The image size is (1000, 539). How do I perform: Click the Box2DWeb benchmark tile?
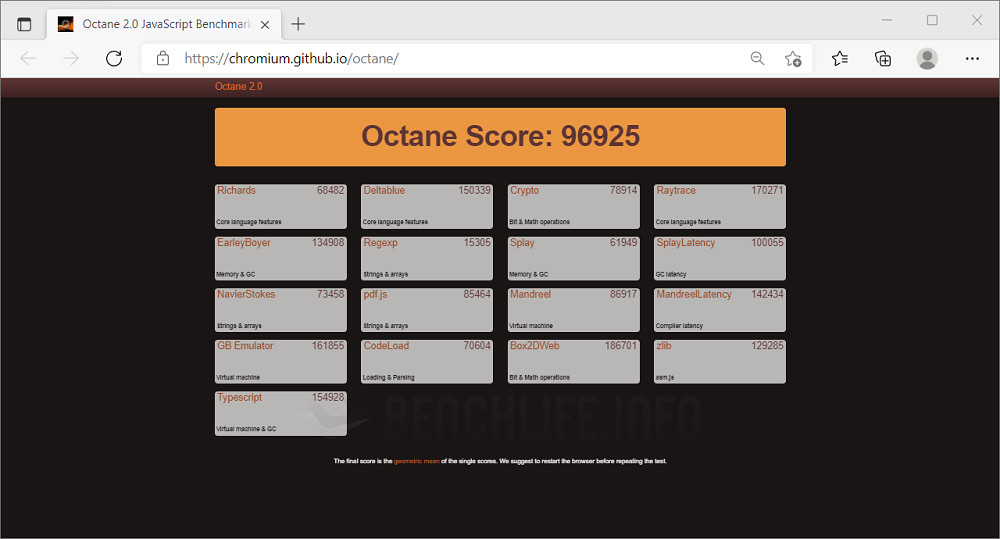coord(573,361)
